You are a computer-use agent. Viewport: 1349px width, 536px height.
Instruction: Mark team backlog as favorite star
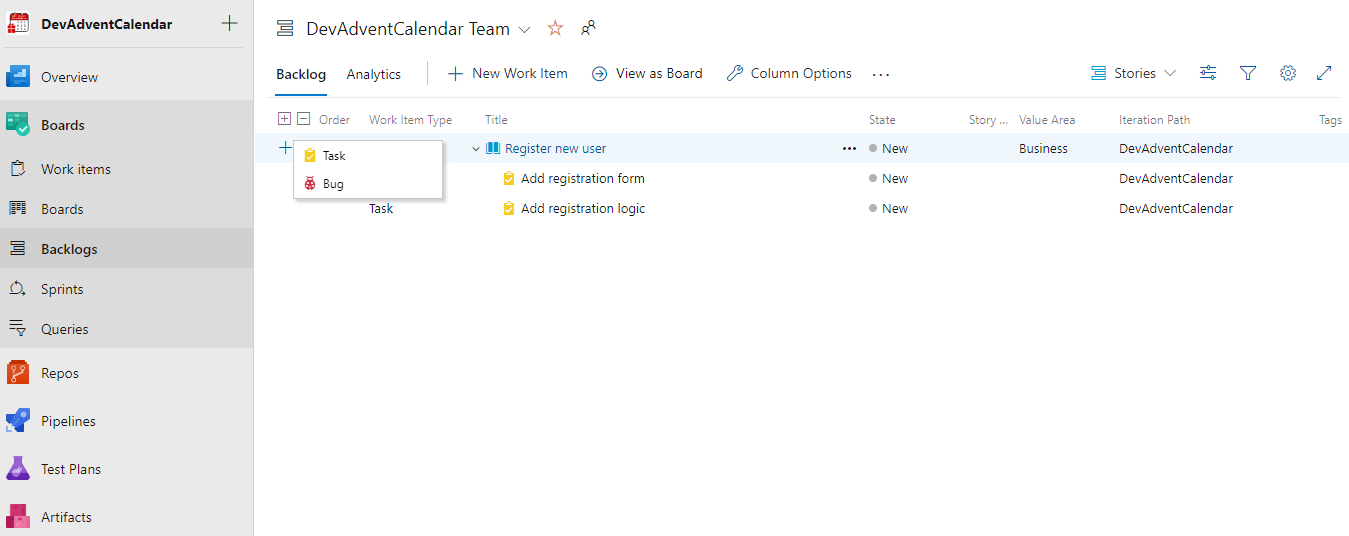click(555, 29)
